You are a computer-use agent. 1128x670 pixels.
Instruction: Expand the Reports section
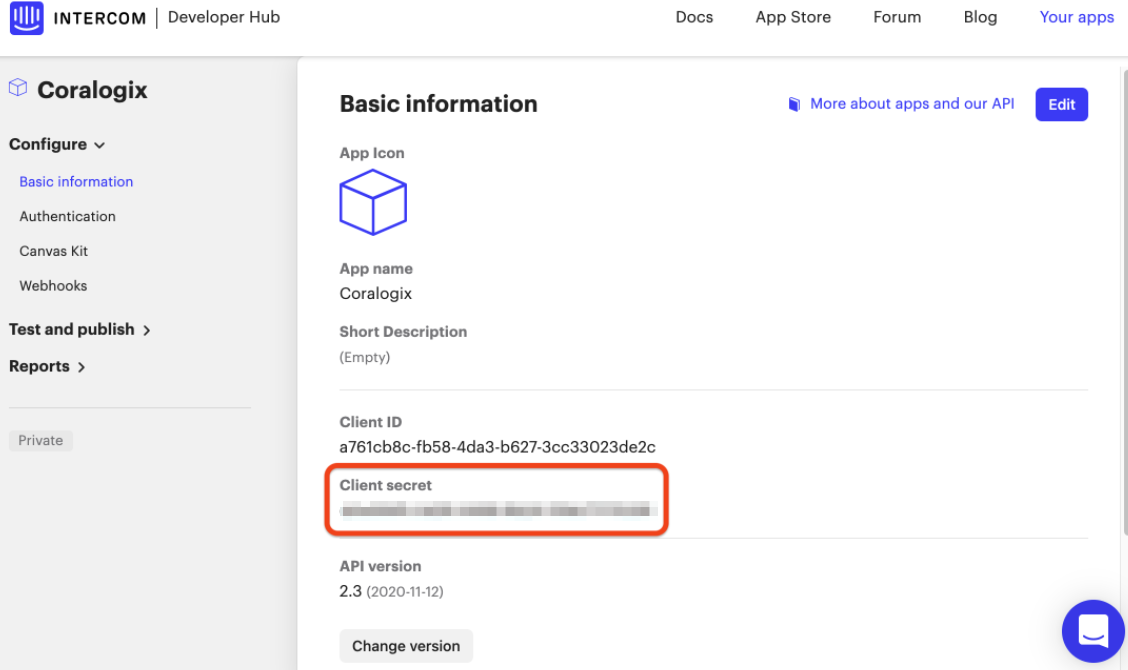click(47, 366)
